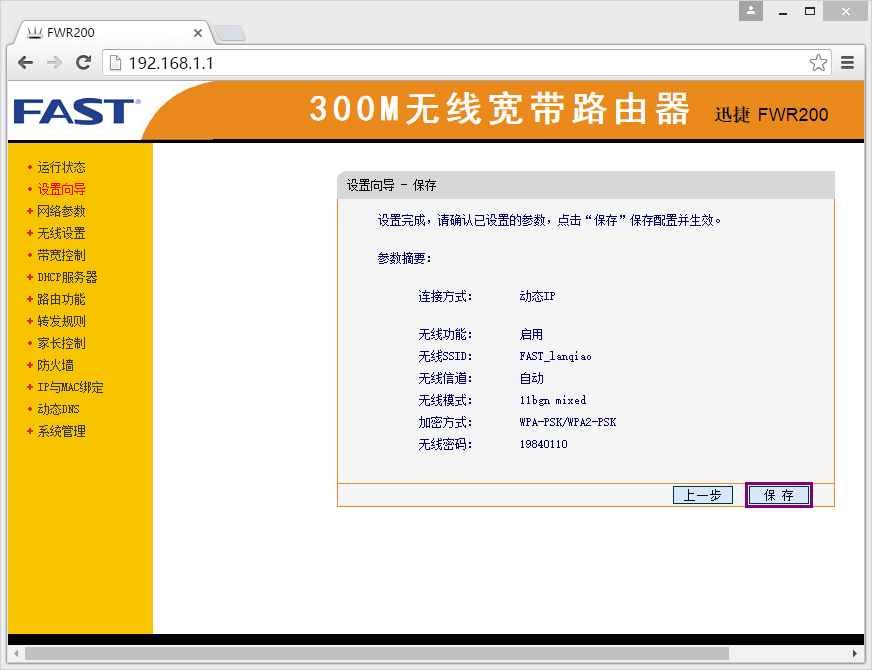This screenshot has width=872, height=670.
Task: Click the 无线信道 value 自动
Action: pyautogui.click(x=531, y=378)
